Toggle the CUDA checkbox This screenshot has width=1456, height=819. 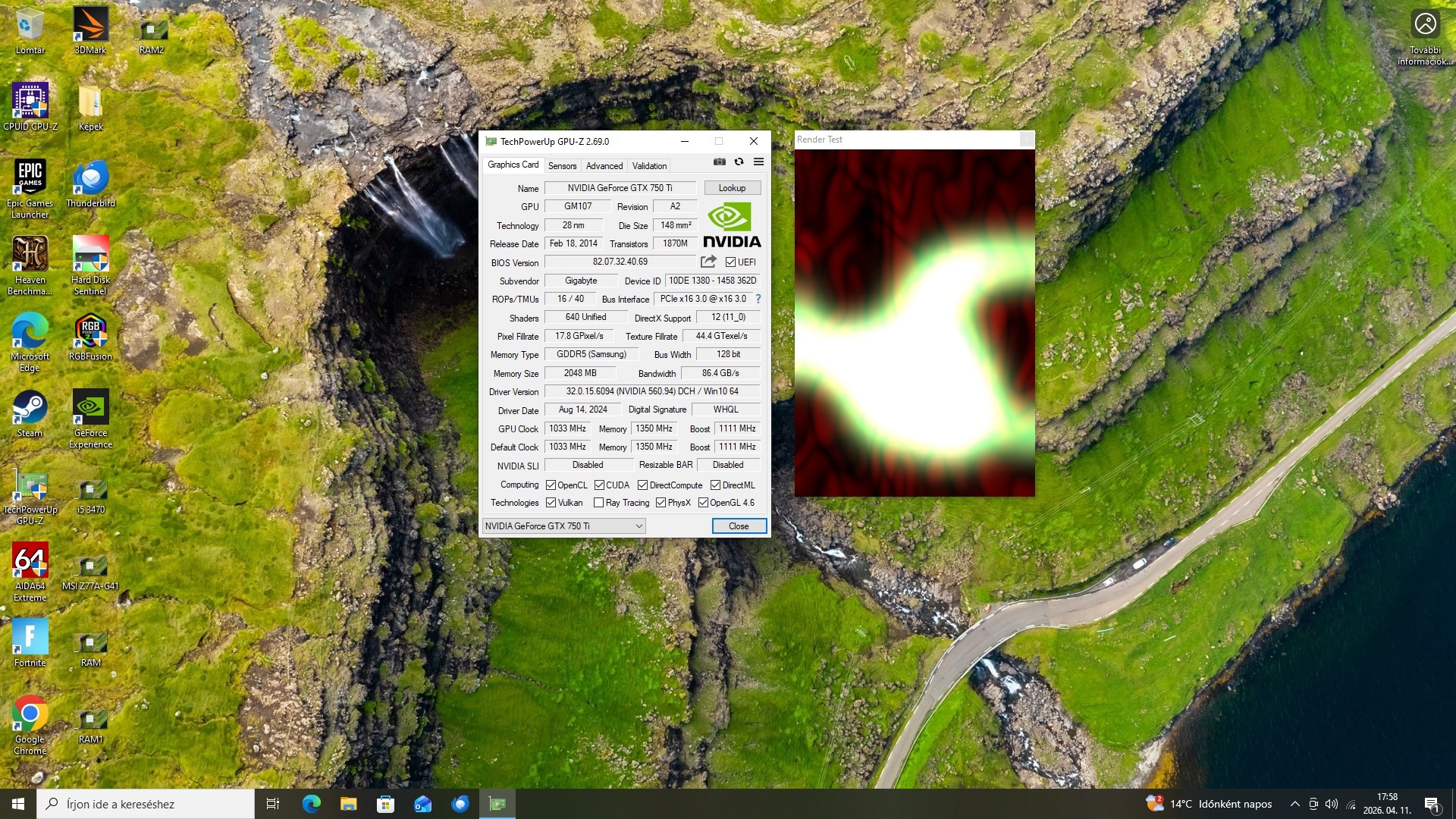tap(599, 485)
